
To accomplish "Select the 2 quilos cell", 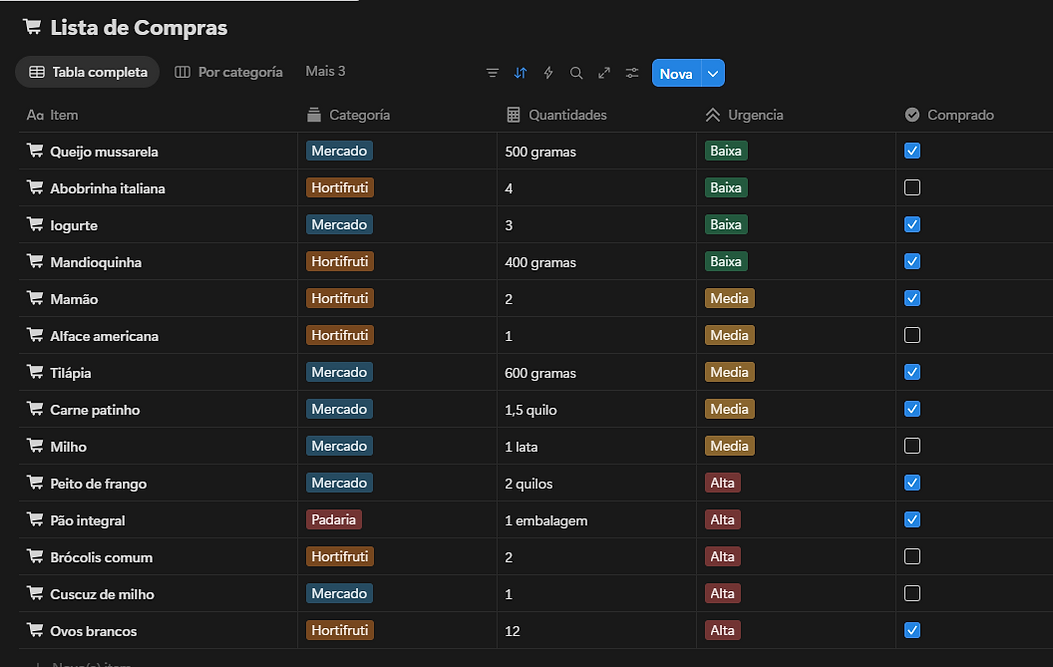I will 596,484.
